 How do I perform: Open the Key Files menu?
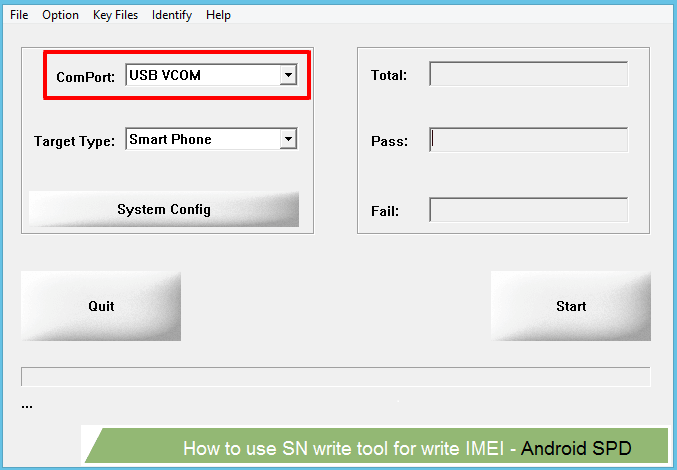[115, 15]
